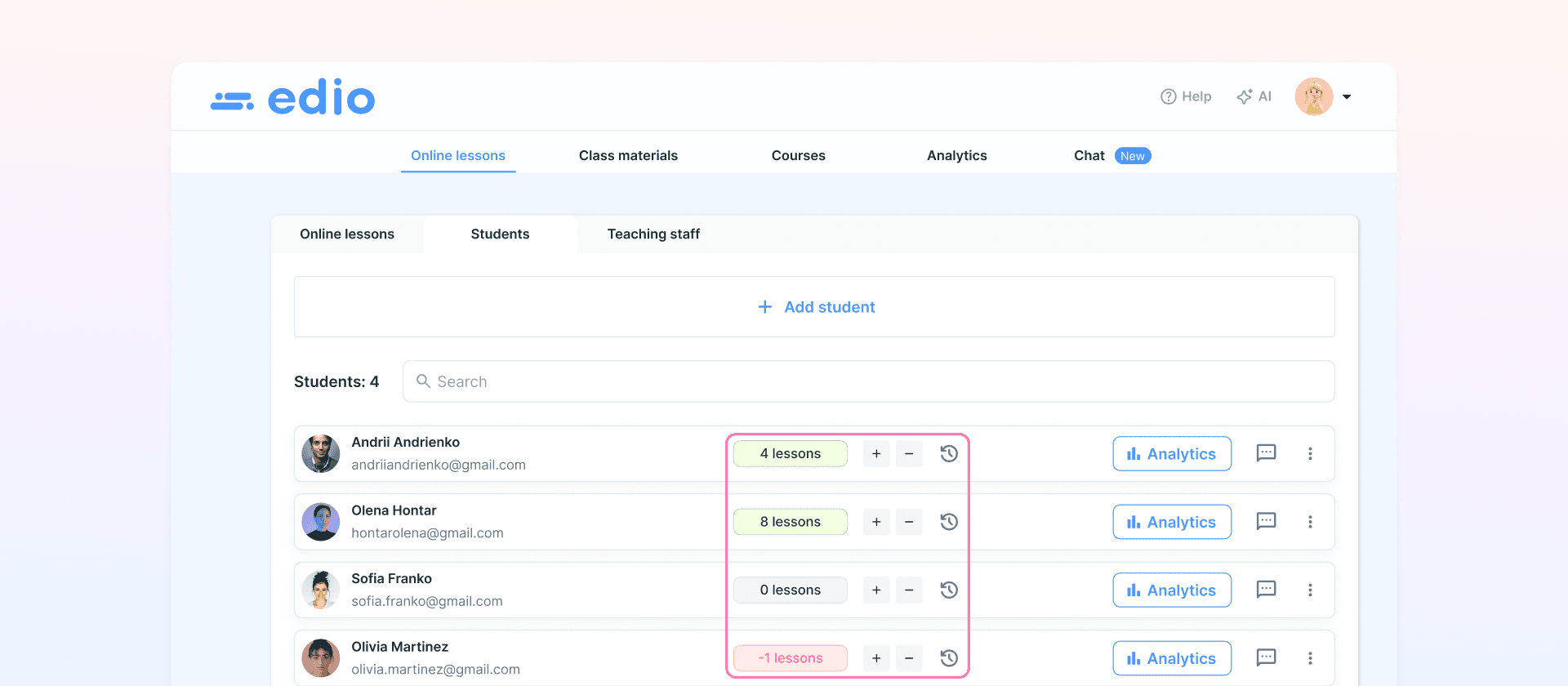1568x686 pixels.
Task: Open the Analytics navigation tab
Action: (x=956, y=155)
